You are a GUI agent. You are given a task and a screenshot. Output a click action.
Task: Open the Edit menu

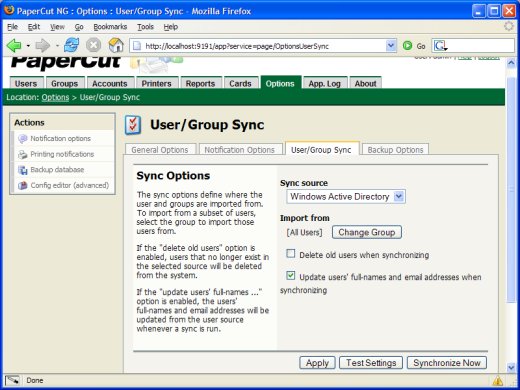(34, 27)
